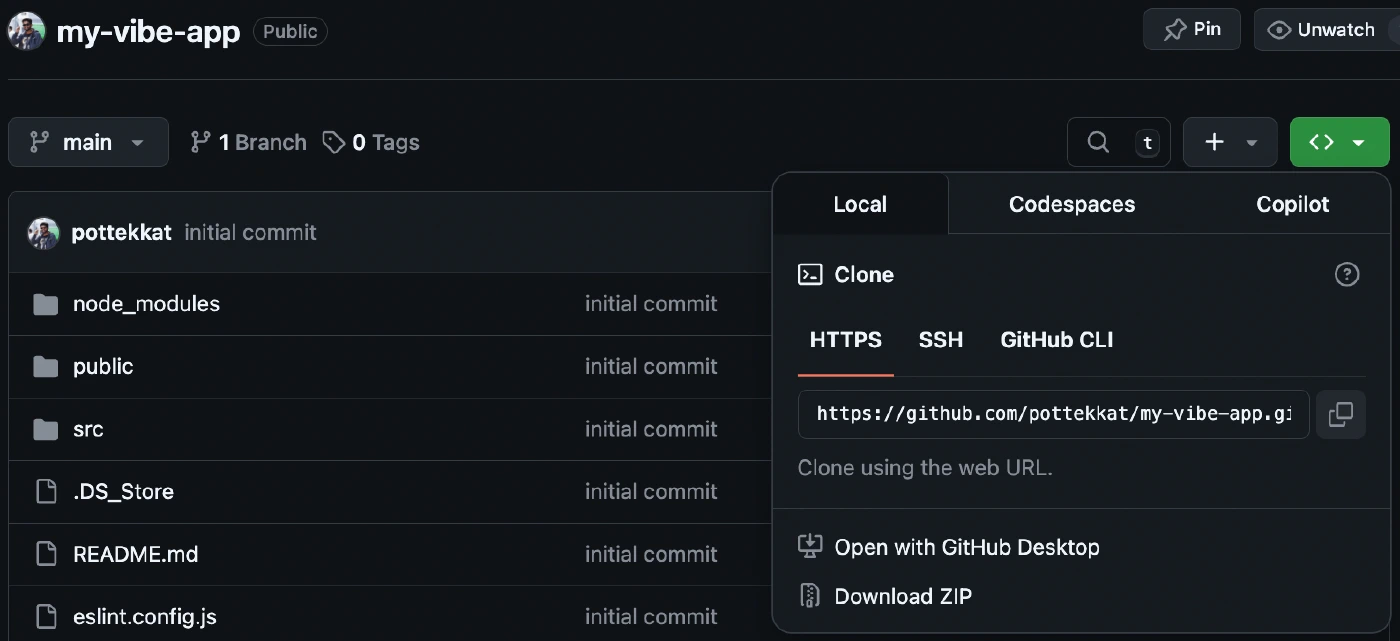Screen dimensions: 1400x641
Task: View the 0 Tags link
Action: coord(371,142)
